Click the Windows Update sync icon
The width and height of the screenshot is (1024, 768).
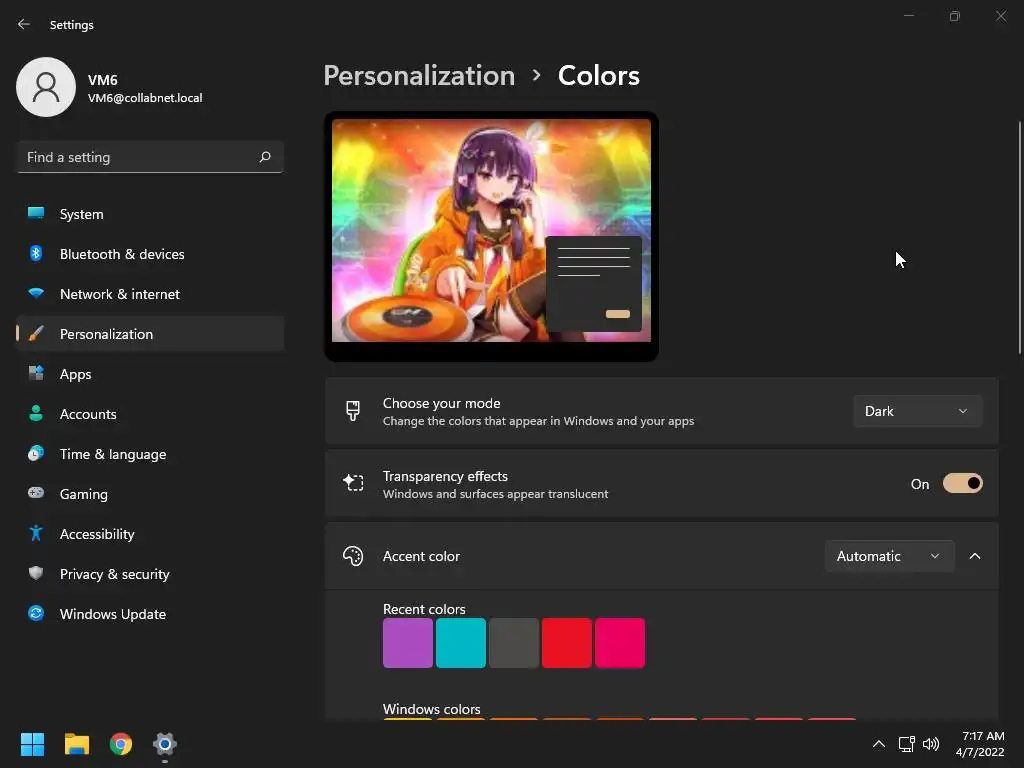tap(36, 613)
